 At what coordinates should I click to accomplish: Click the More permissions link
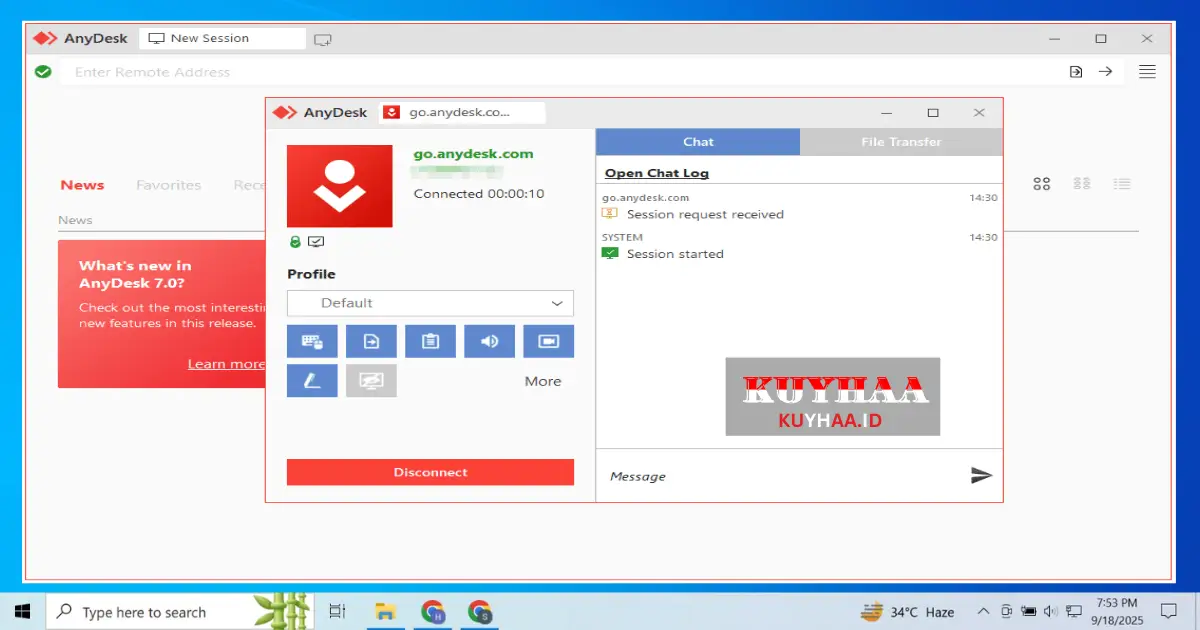pyautogui.click(x=543, y=381)
